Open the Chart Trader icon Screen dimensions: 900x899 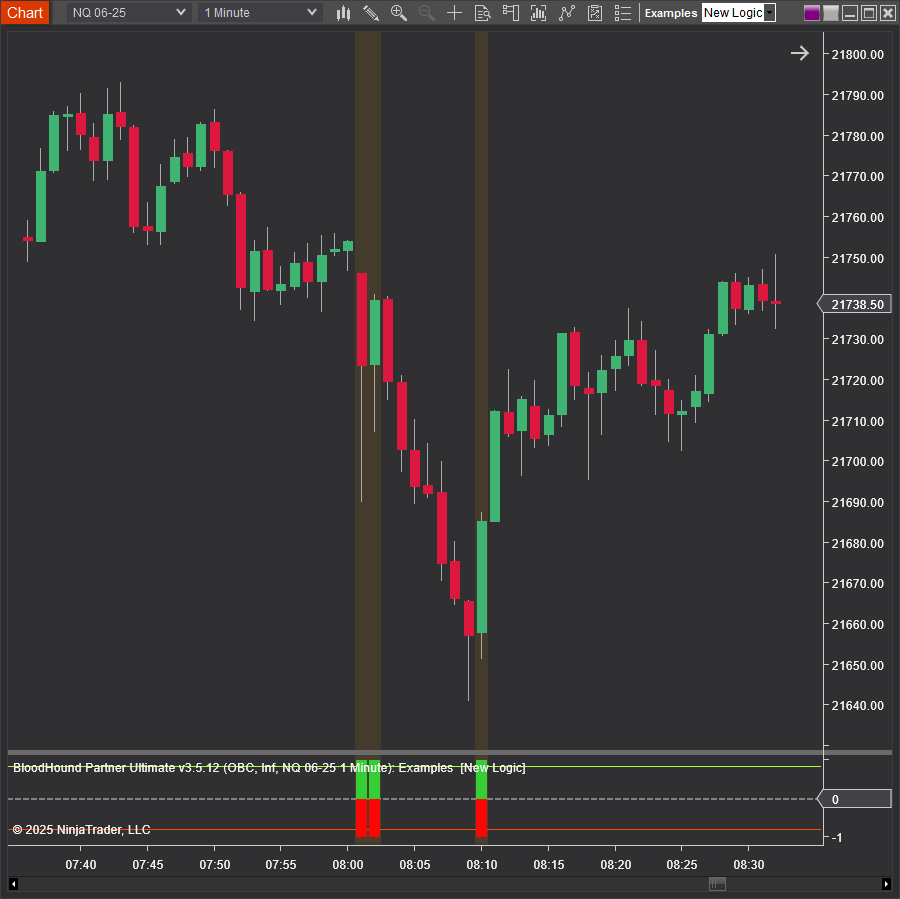510,13
